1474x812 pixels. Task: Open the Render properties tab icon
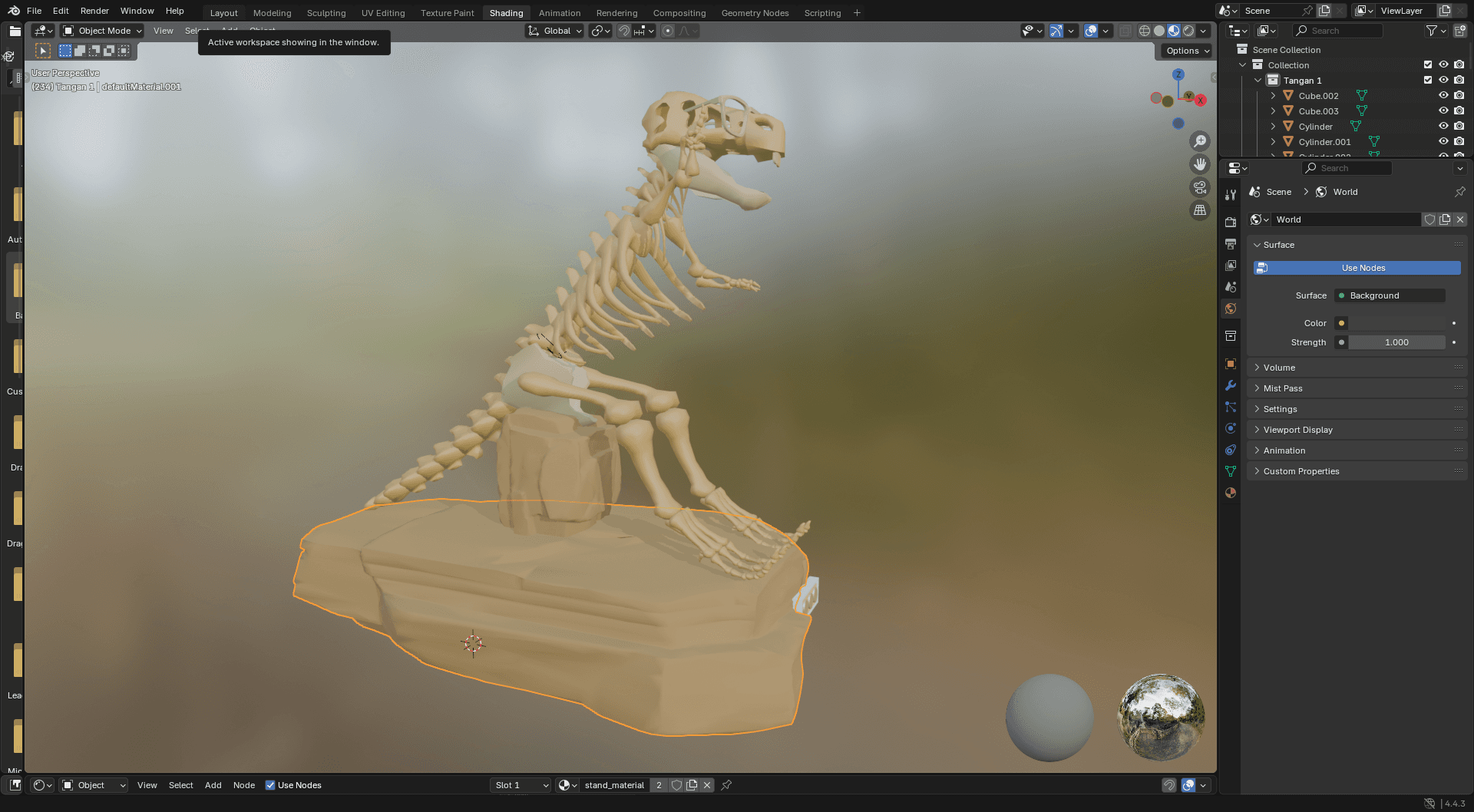[1231, 223]
